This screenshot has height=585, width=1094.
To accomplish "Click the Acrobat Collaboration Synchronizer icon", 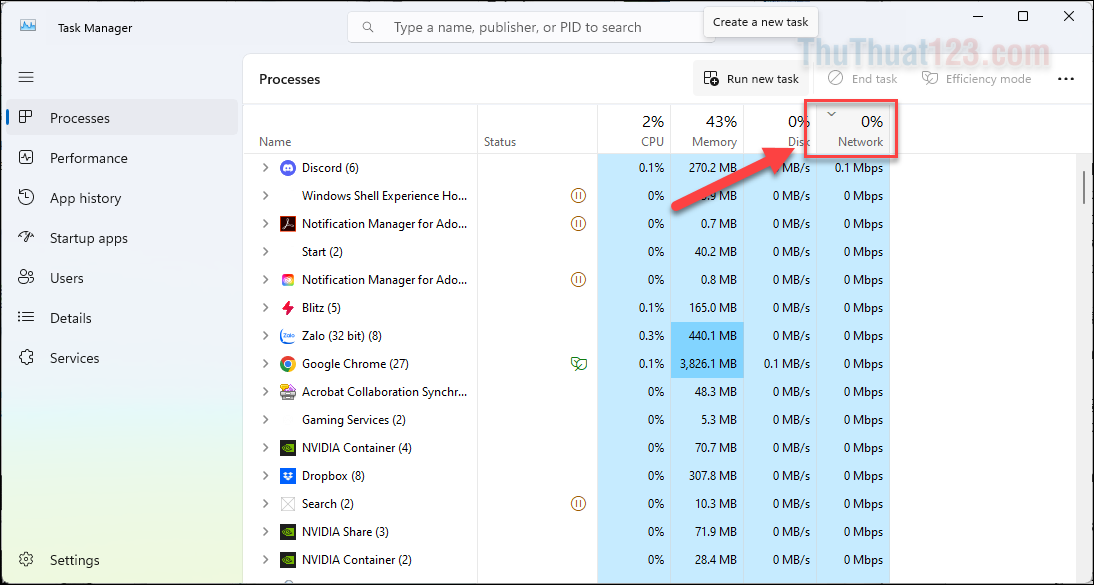I will point(287,392).
